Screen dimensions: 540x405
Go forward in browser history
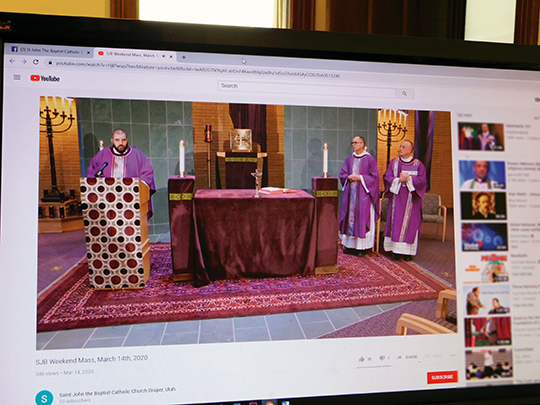click(24, 61)
